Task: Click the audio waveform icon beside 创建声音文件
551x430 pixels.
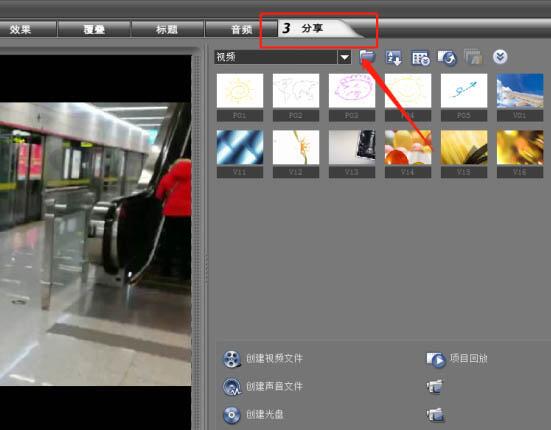Action: point(232,387)
